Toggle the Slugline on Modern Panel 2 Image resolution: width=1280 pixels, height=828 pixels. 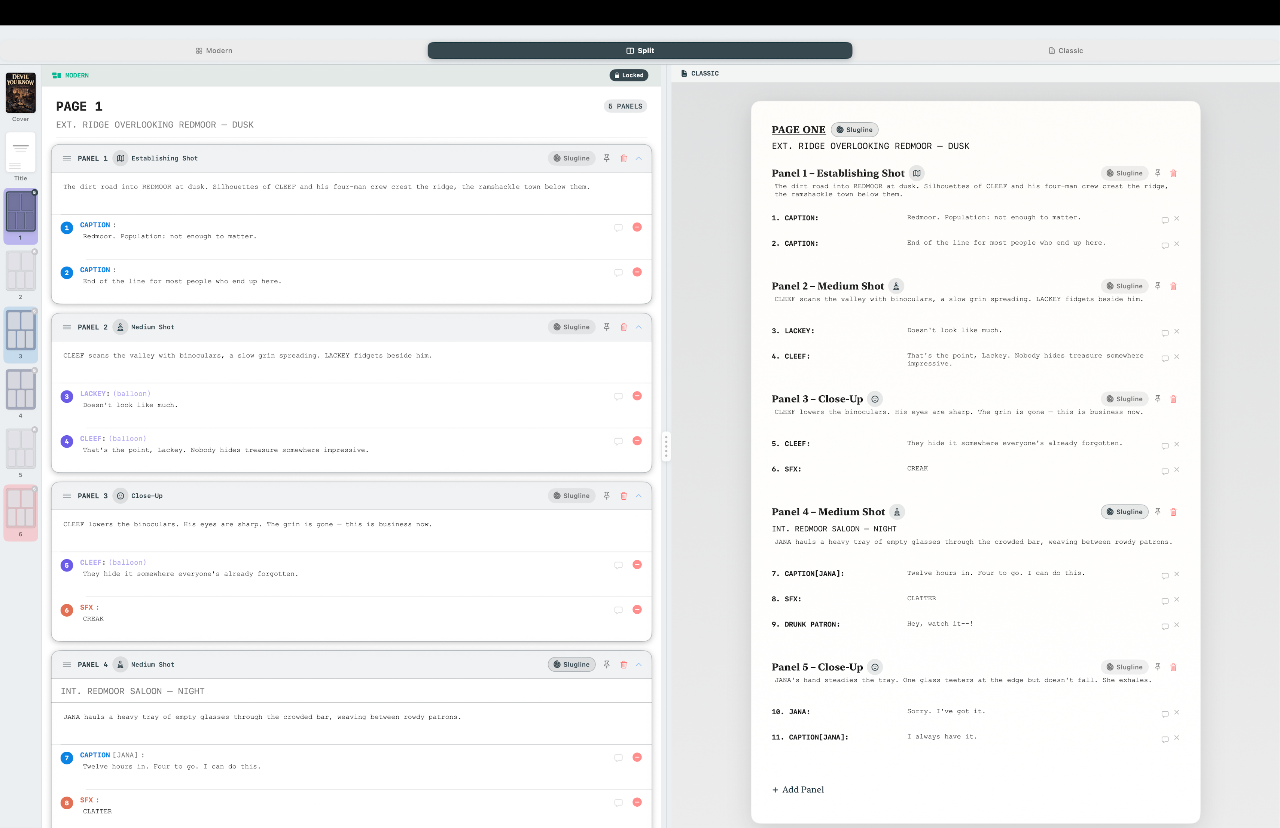[x=572, y=327]
